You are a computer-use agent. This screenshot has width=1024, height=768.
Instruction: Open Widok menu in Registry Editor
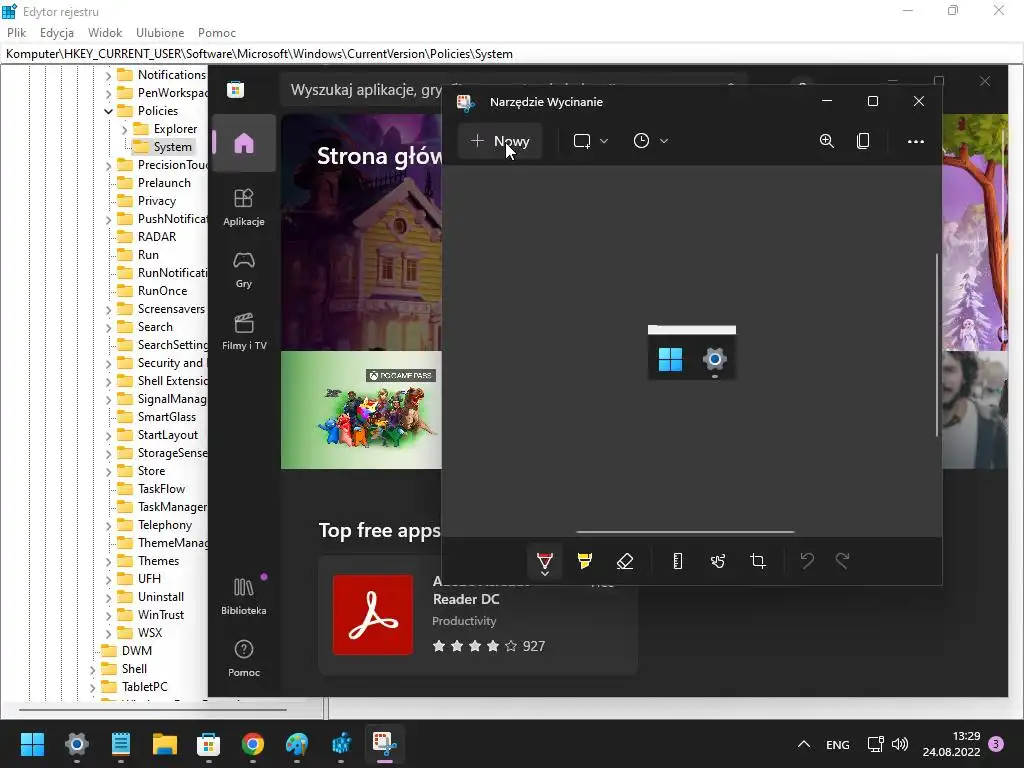105,33
